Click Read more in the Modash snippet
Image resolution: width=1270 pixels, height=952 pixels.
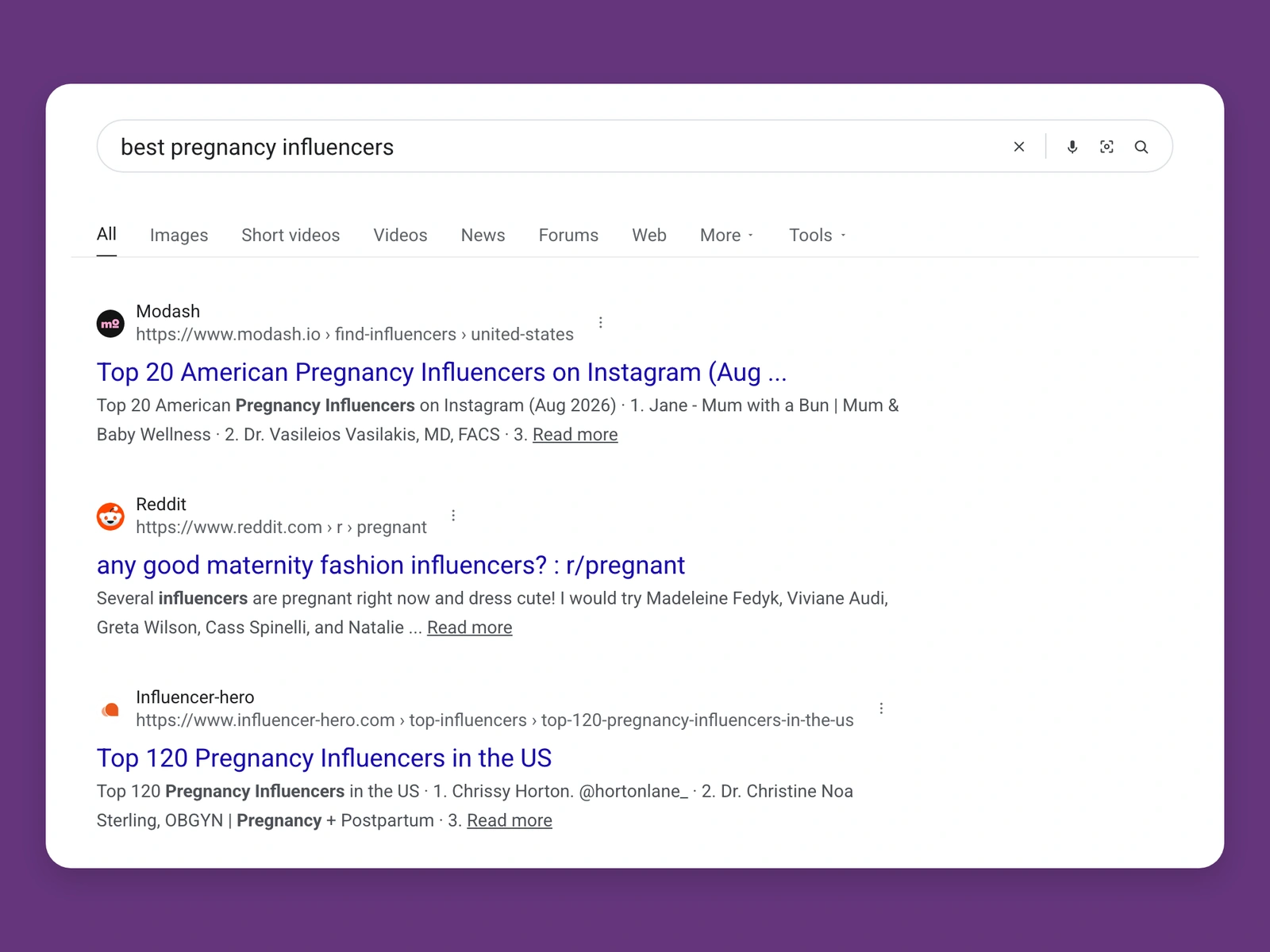coord(575,435)
